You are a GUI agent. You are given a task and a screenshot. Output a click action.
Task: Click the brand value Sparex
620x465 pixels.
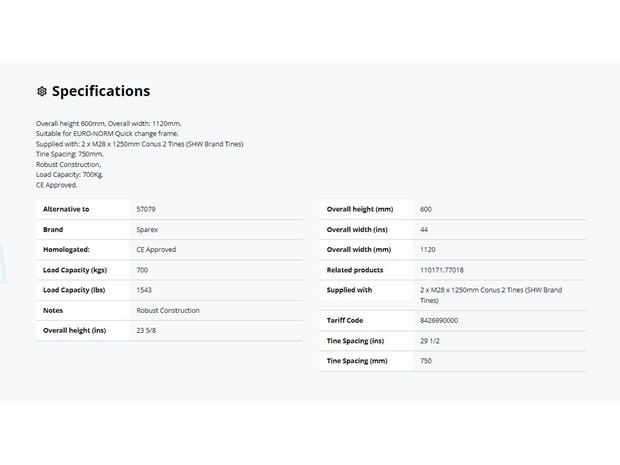[x=147, y=229]
